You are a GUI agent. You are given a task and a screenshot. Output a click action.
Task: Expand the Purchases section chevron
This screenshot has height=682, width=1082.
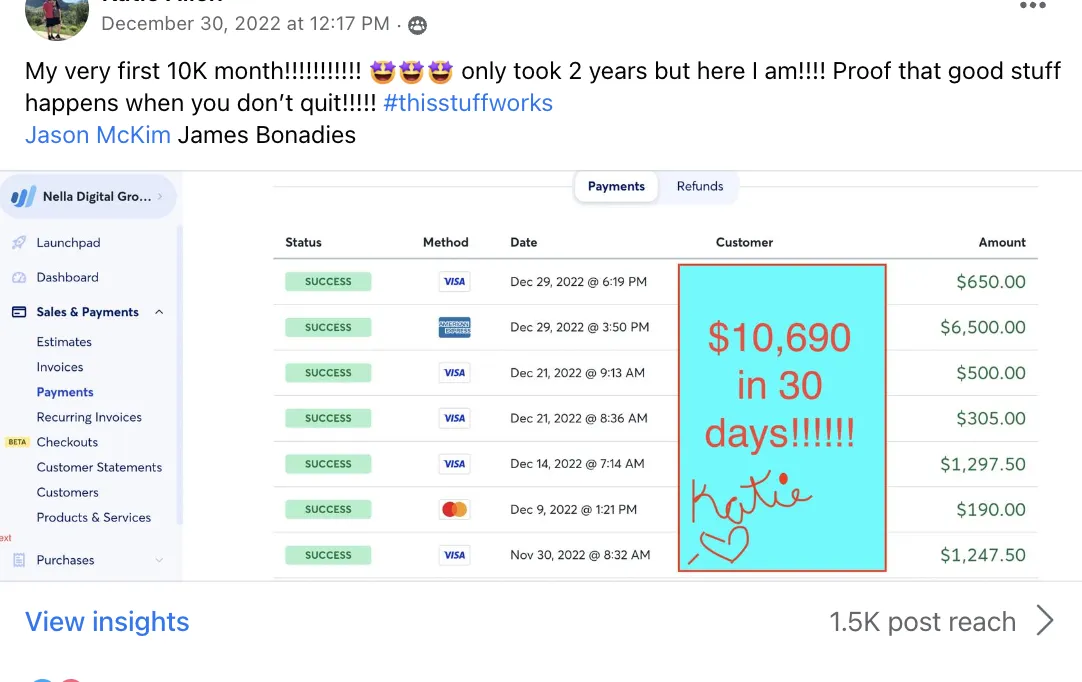(x=159, y=560)
